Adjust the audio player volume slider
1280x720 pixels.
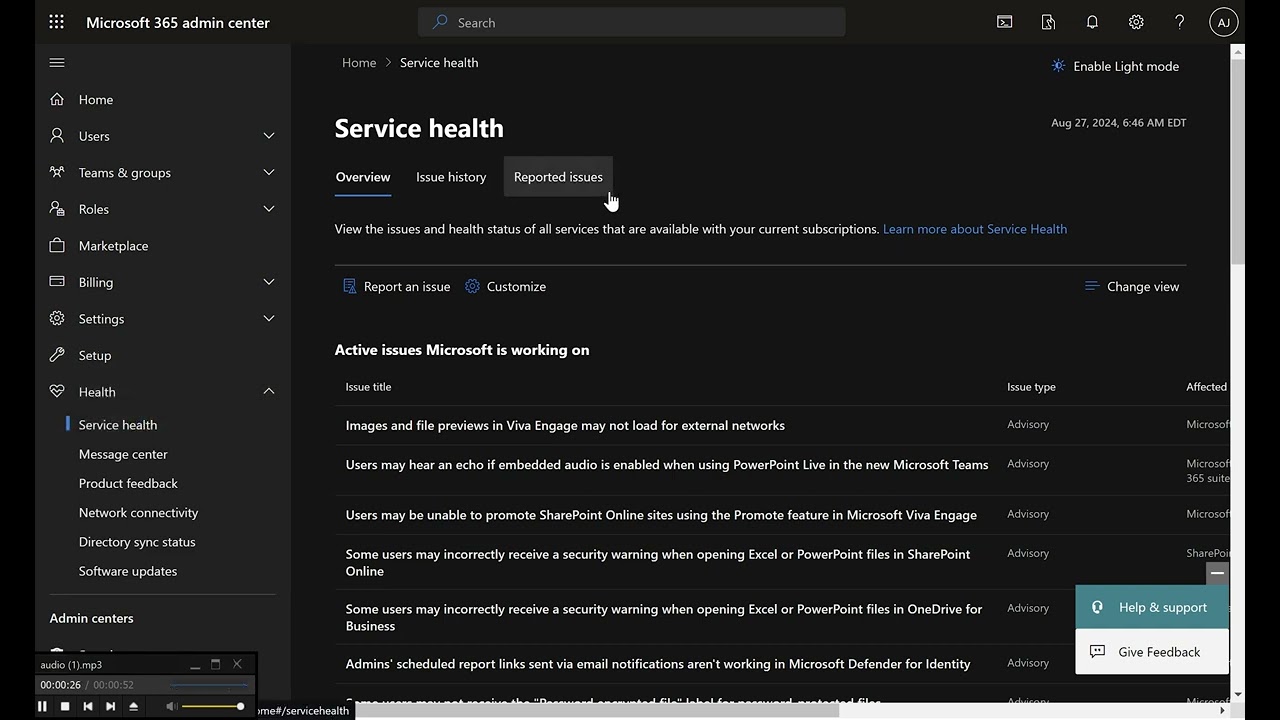[213, 706]
